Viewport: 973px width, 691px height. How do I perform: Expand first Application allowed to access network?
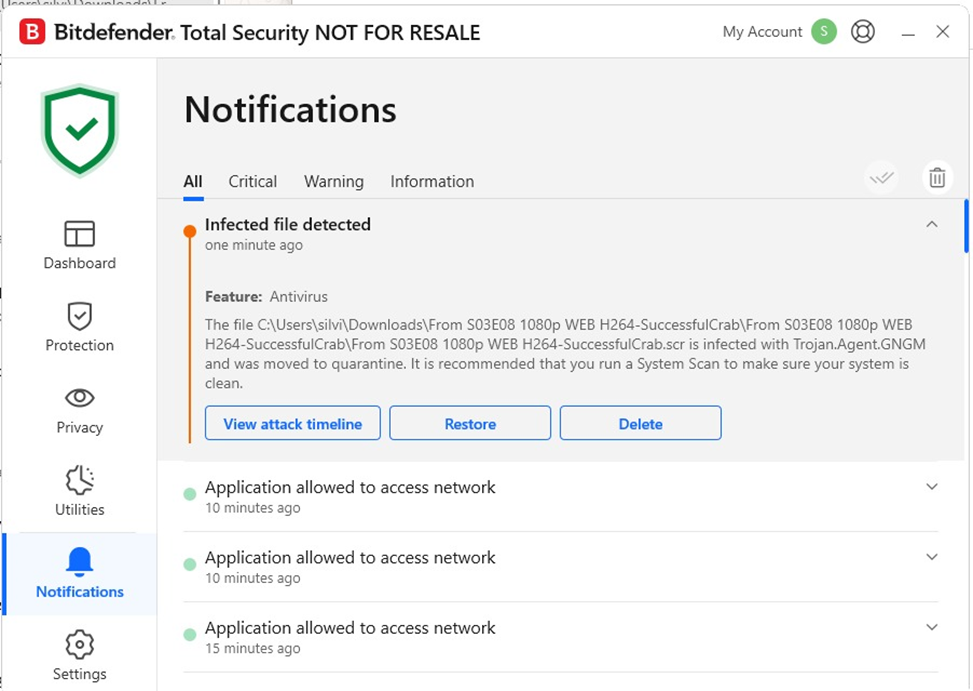[x=932, y=487]
